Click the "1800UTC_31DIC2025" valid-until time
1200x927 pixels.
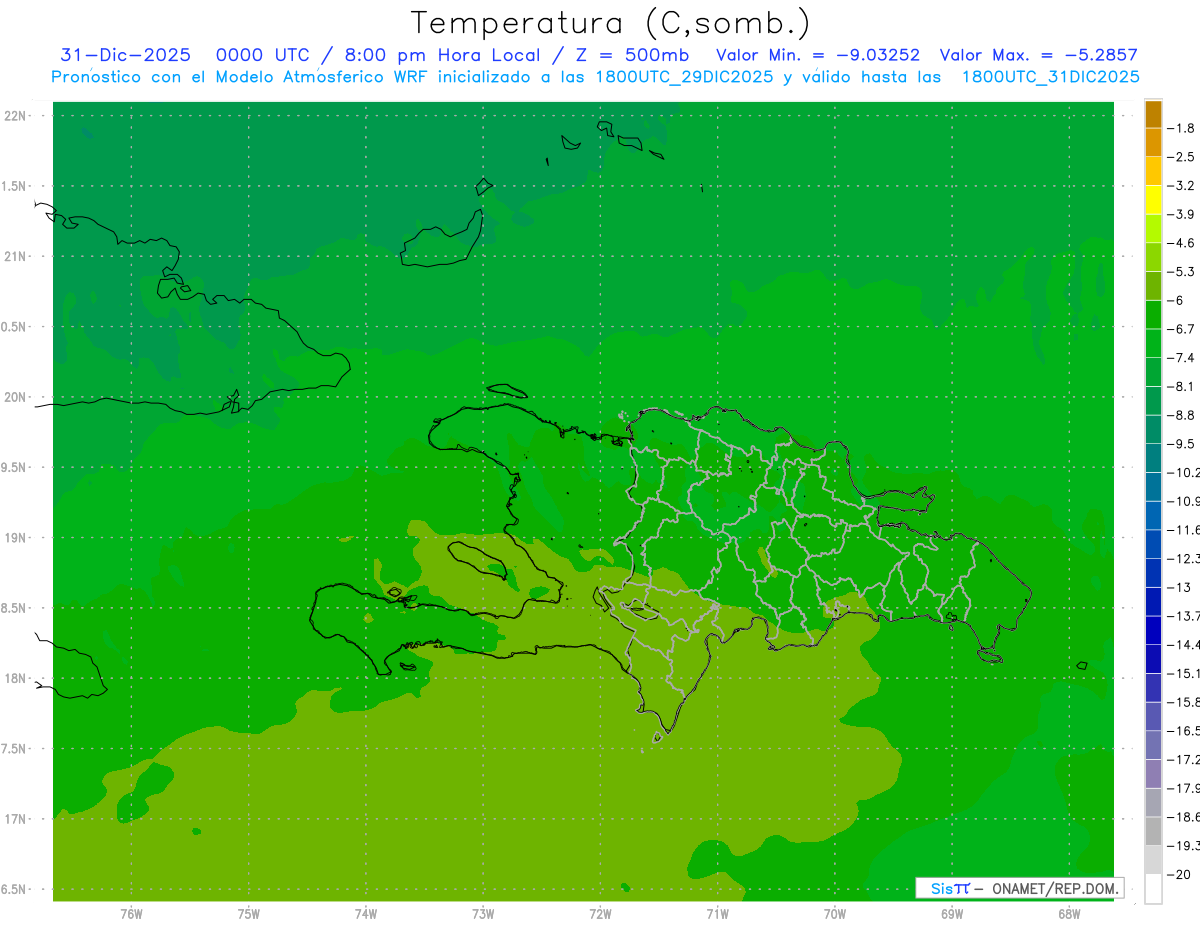tap(1050, 77)
